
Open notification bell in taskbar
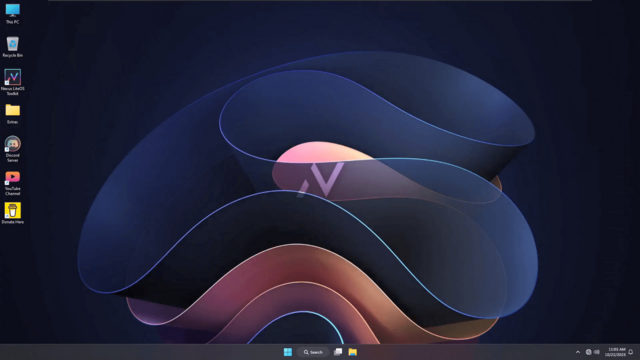(631, 352)
